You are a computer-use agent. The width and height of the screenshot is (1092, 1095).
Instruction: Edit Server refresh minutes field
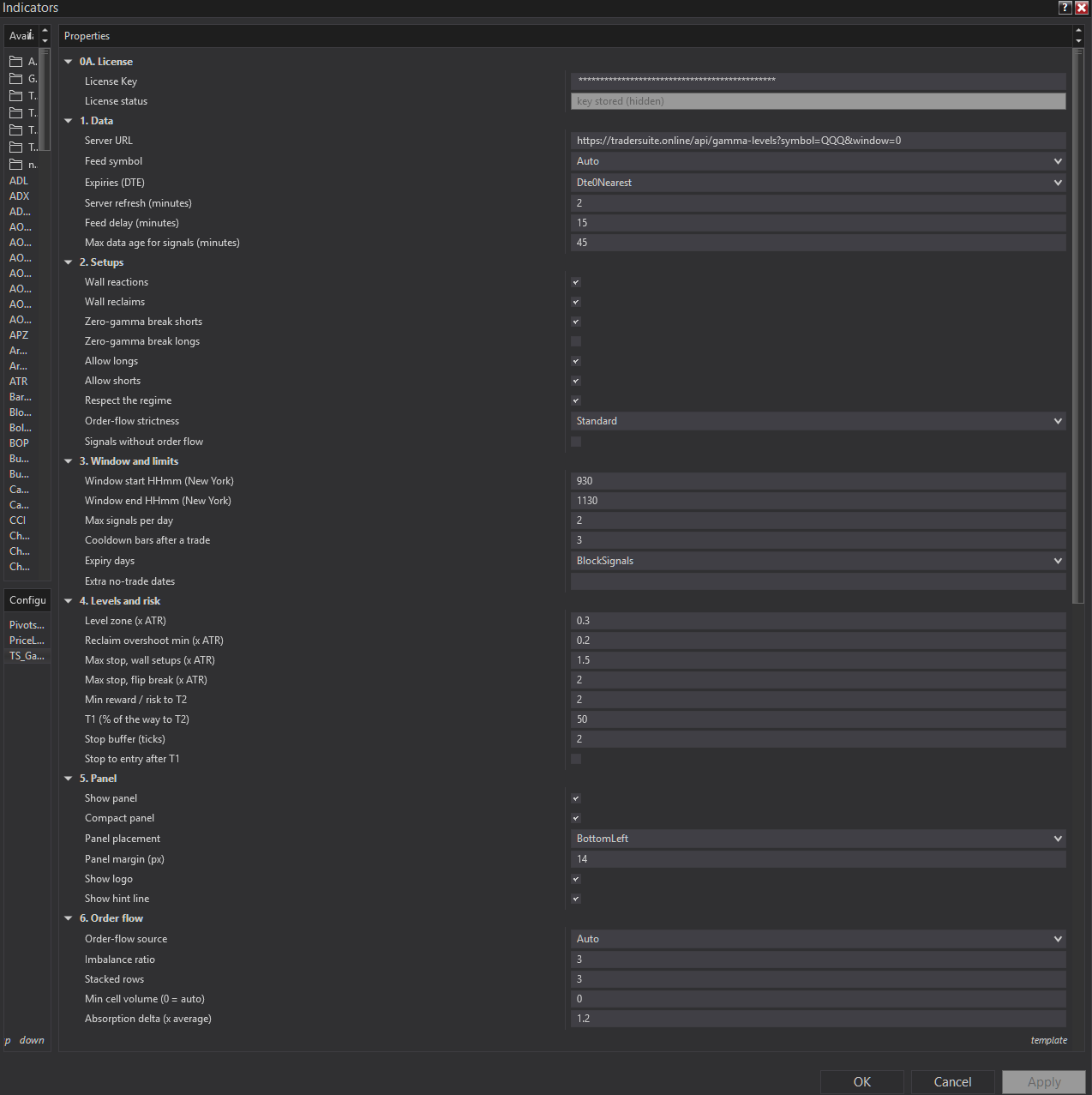pos(819,203)
